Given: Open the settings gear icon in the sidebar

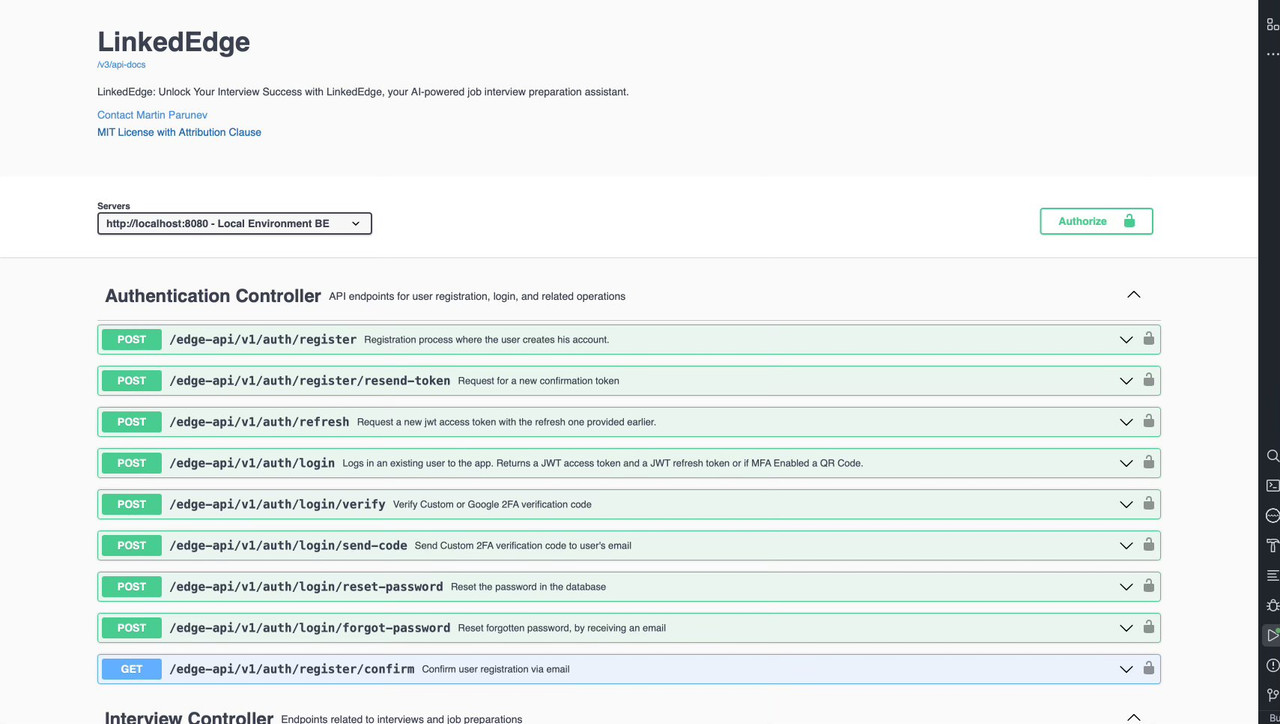Looking at the screenshot, I should (1272, 605).
